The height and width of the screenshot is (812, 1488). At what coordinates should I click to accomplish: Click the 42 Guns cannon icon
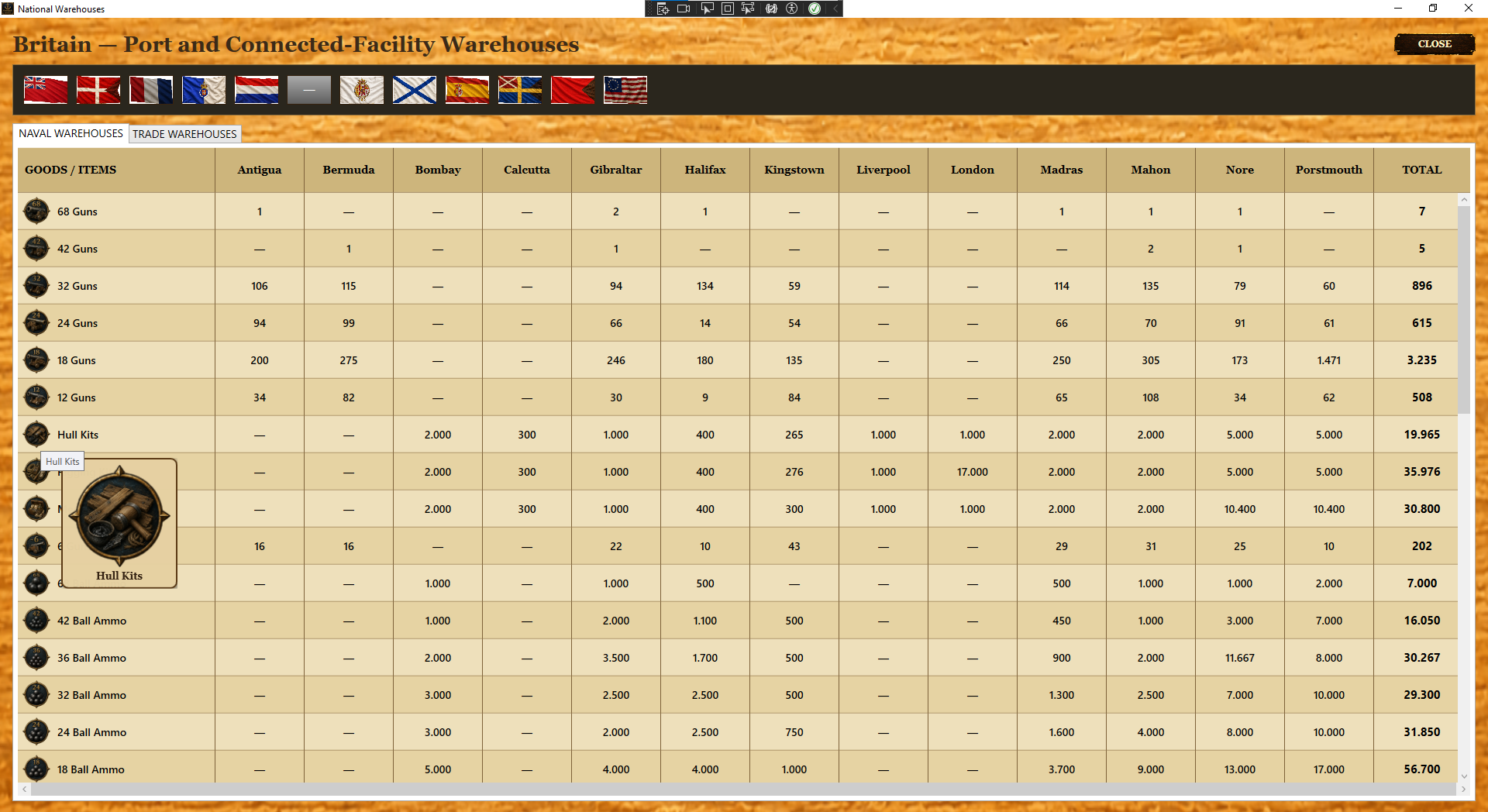coord(36,248)
